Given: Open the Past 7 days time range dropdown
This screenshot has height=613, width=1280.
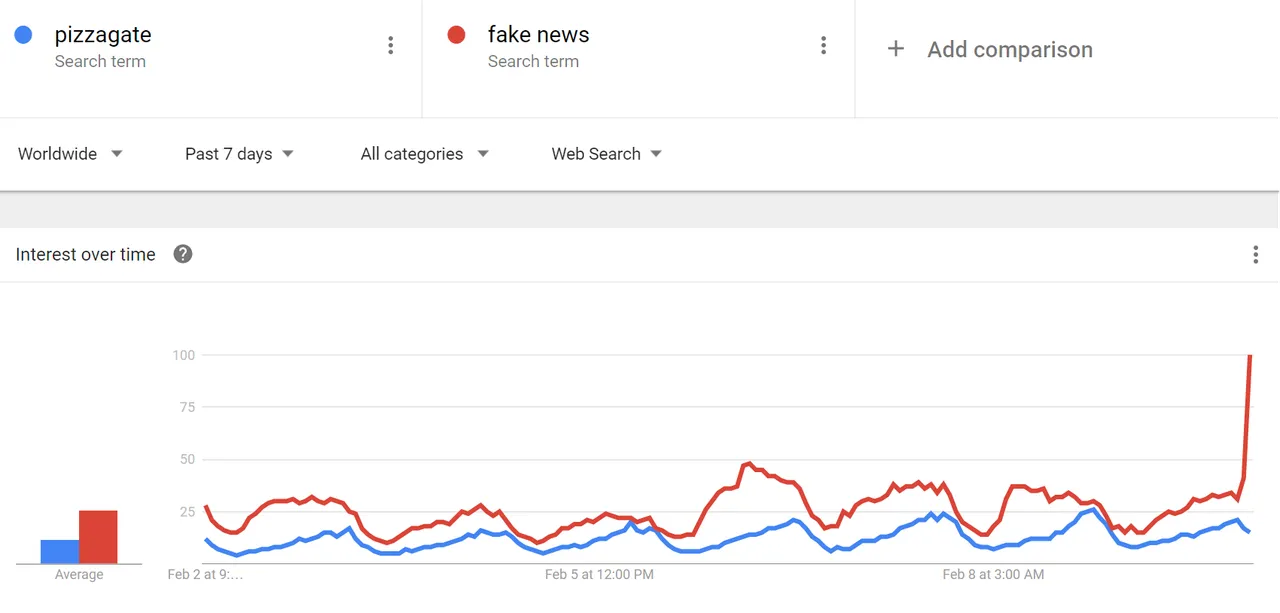Looking at the screenshot, I should click(x=239, y=154).
